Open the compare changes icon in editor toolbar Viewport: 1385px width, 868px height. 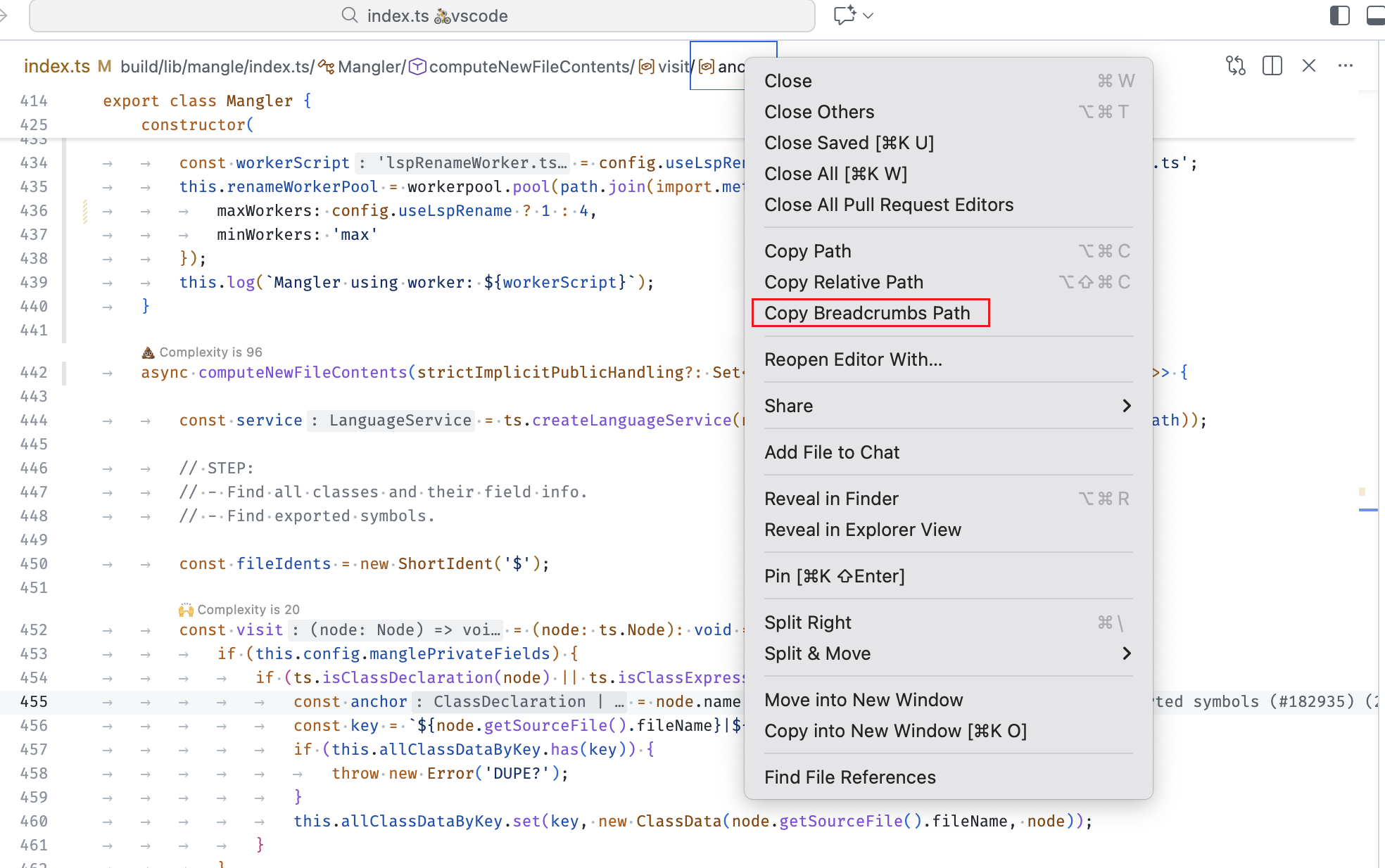pyautogui.click(x=1235, y=65)
